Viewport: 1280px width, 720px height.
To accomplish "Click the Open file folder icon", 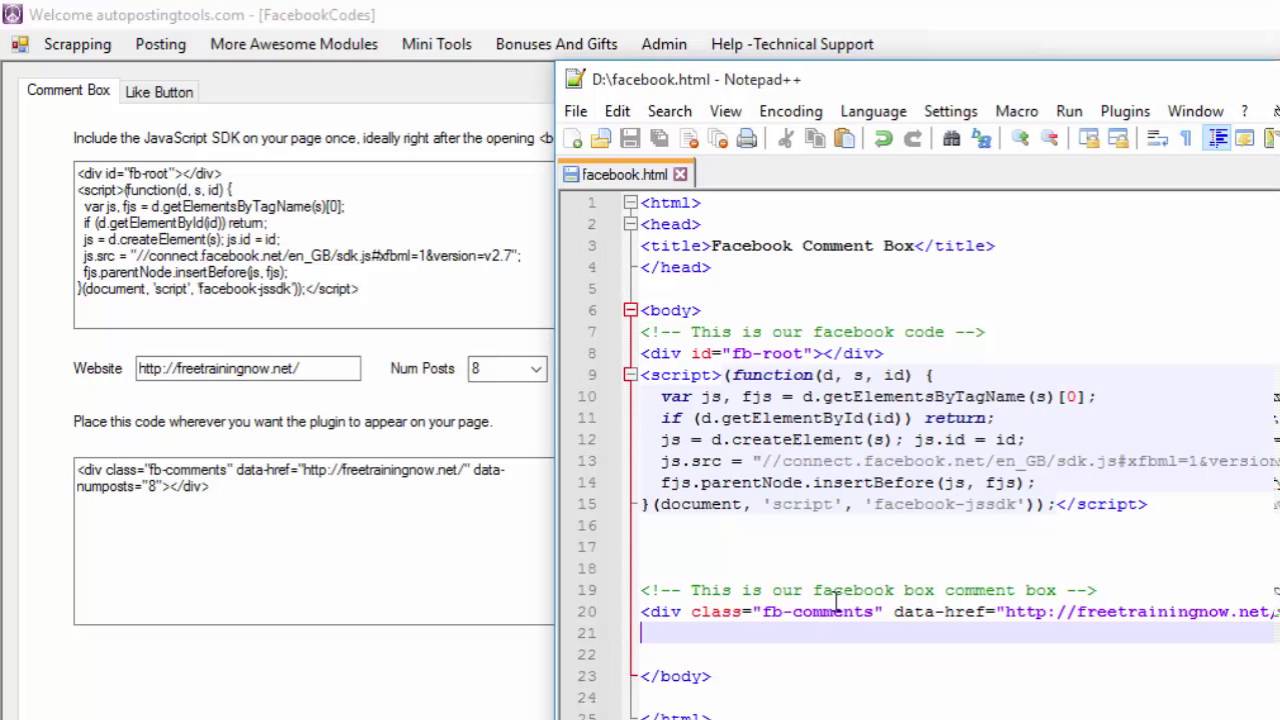I will [601, 139].
